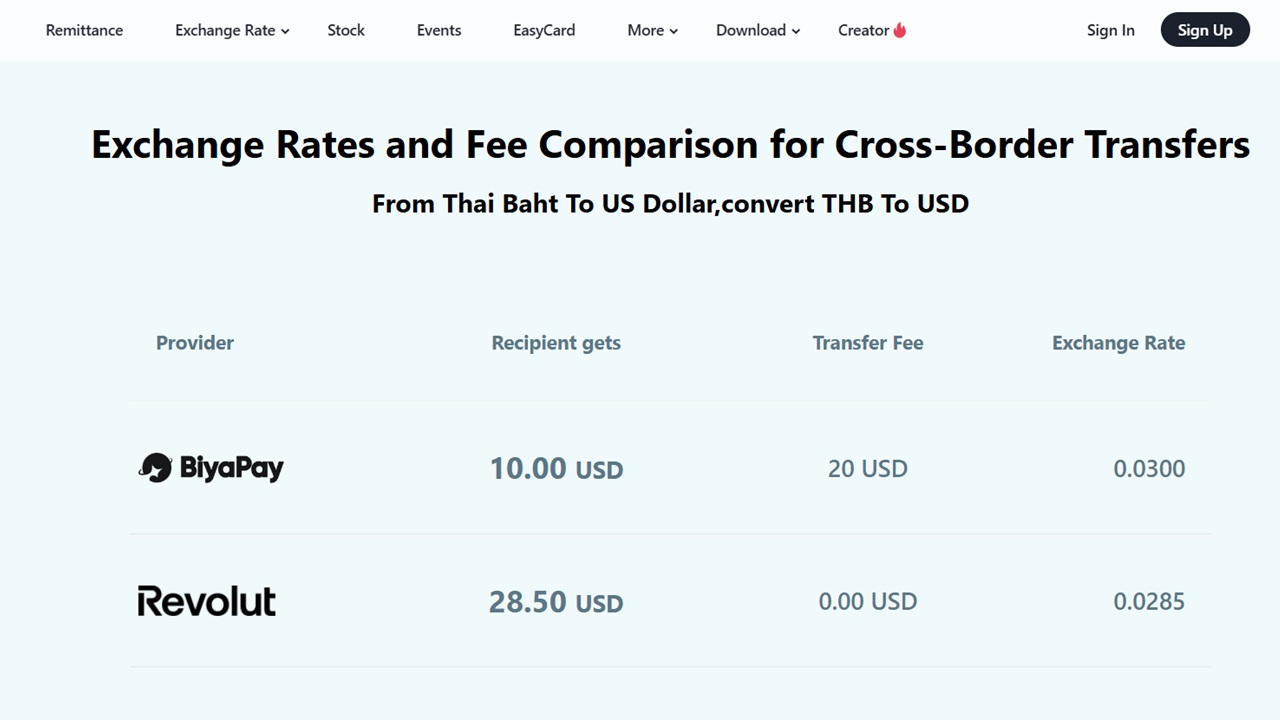Click BiyaPay's 20 USD transfer fee

click(867, 468)
